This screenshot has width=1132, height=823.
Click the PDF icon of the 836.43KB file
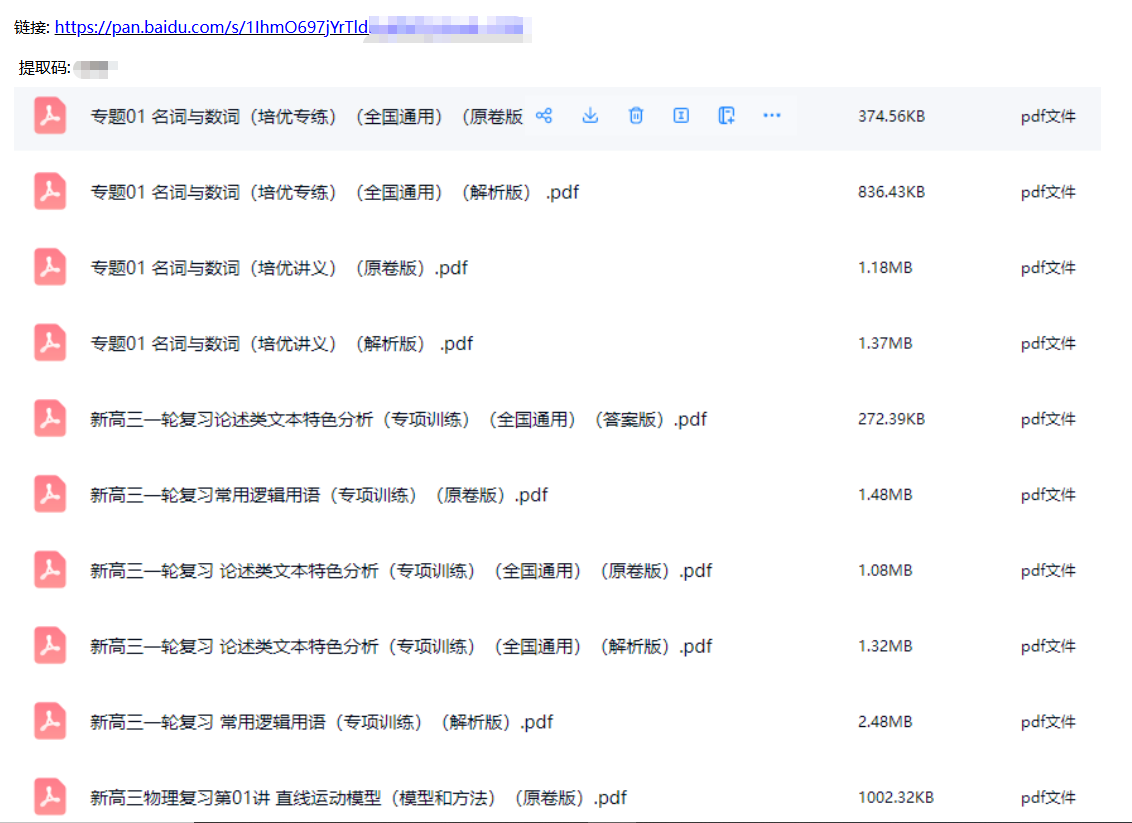tap(50, 191)
